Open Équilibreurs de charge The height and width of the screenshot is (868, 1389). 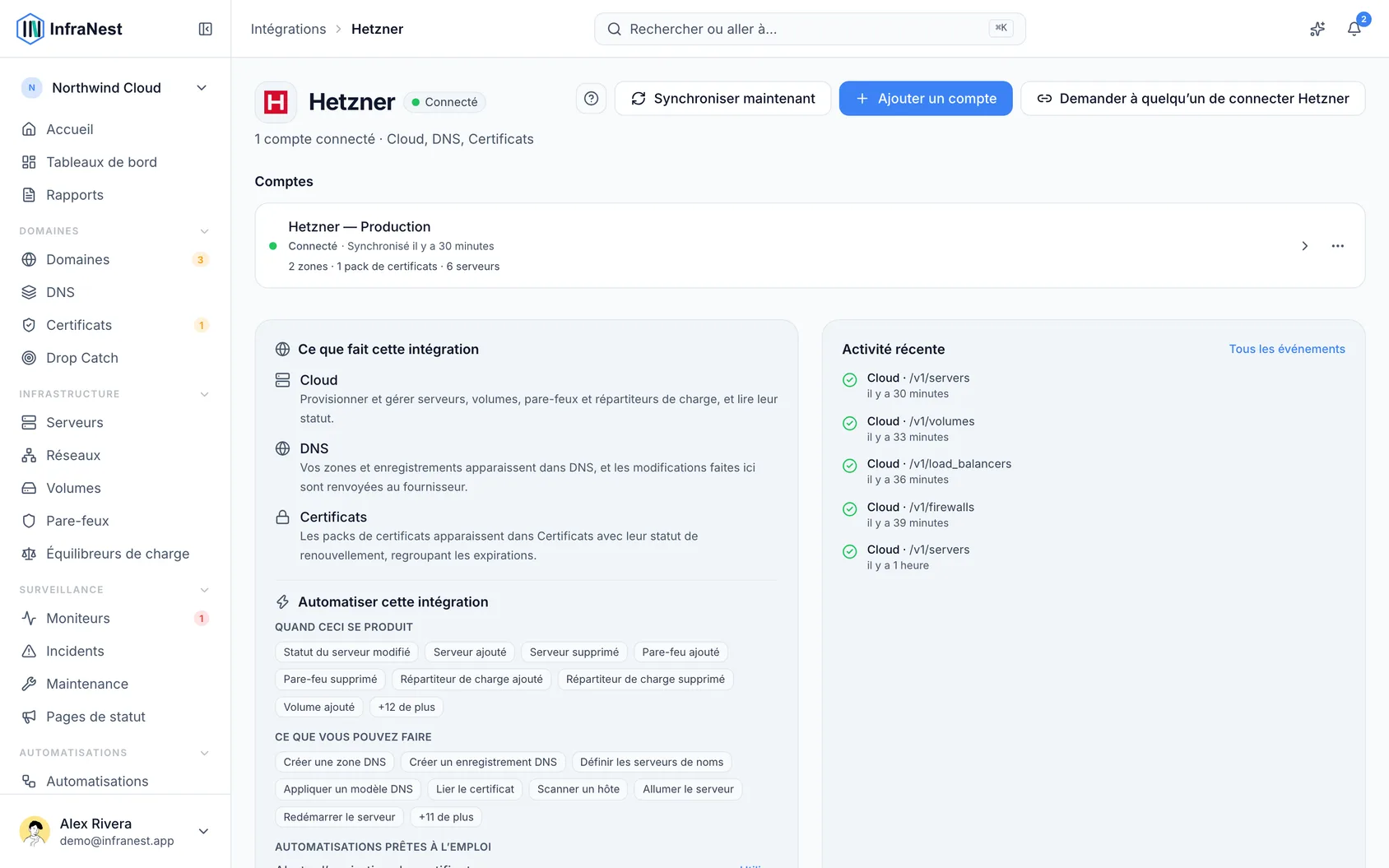(x=115, y=554)
